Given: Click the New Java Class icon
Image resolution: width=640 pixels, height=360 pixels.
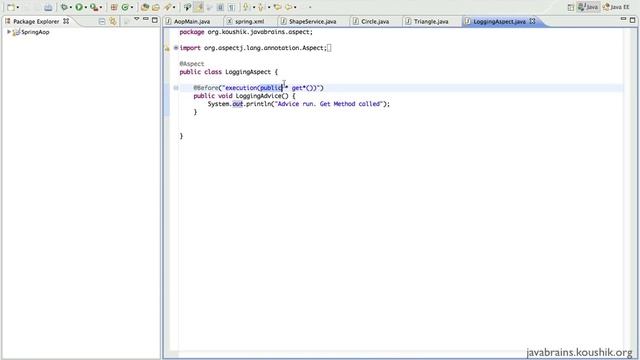Looking at the screenshot, I should click(x=125, y=7).
